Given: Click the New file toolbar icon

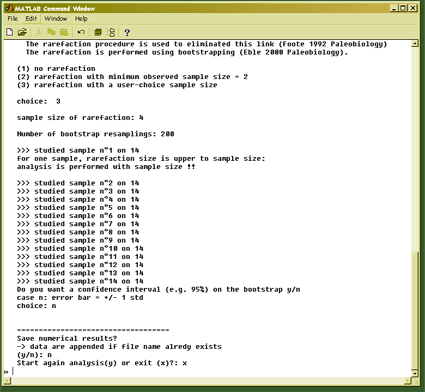Looking at the screenshot, I should tap(10, 32).
